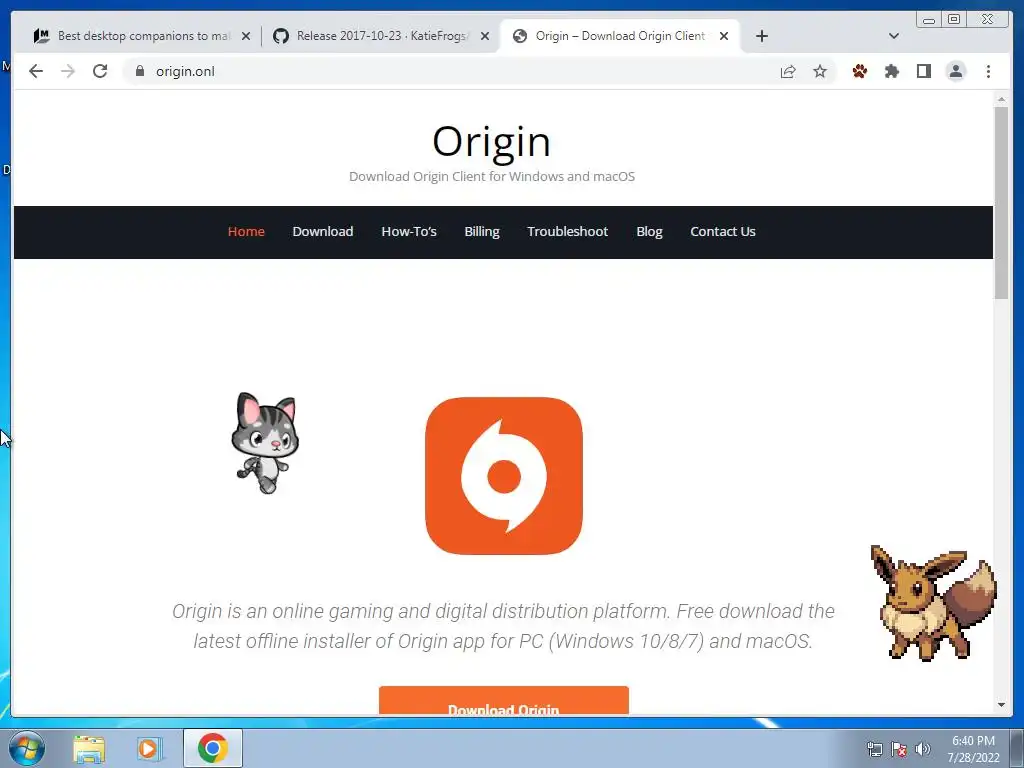The width and height of the screenshot is (1024, 768).
Task: Click the walking gray cat companion
Action: pos(265,443)
